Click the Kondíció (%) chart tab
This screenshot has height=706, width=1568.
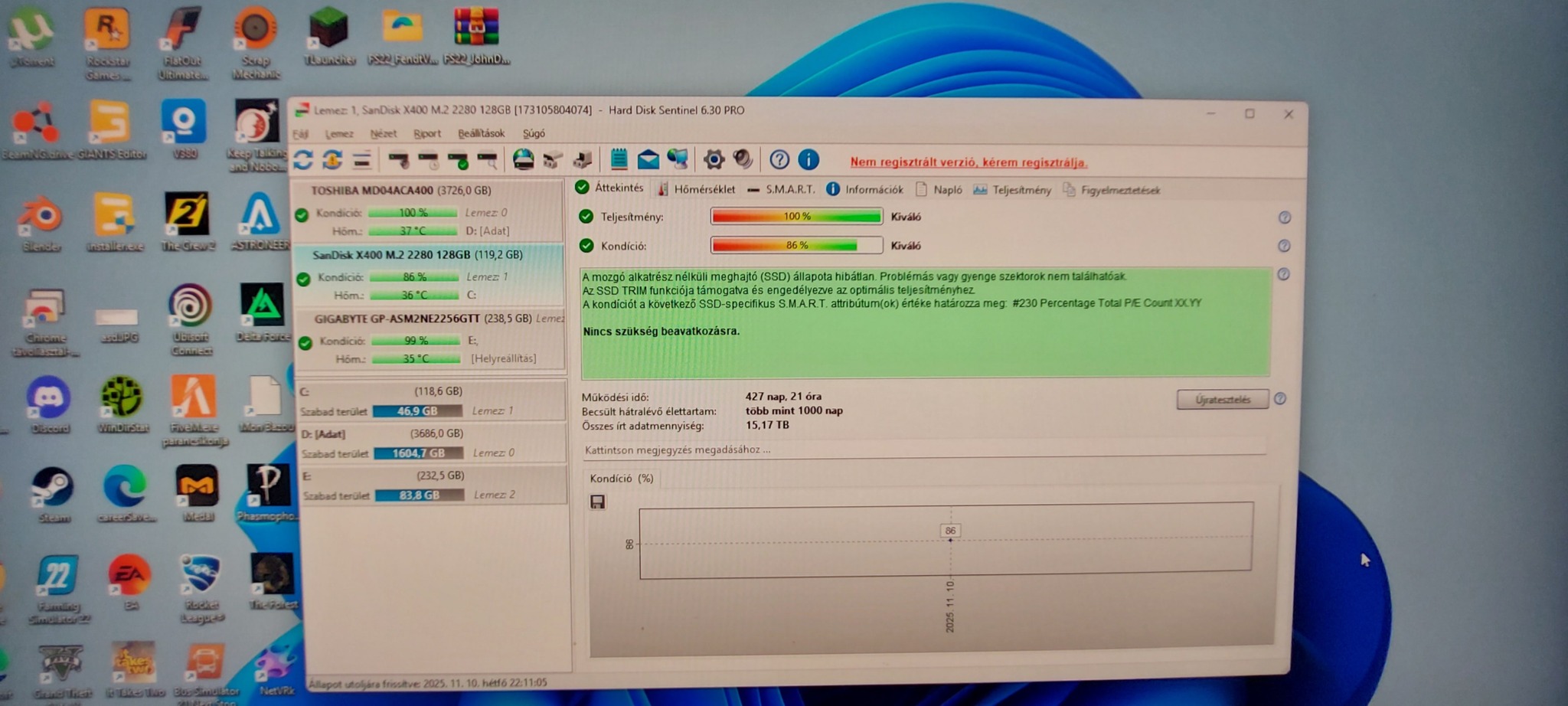(x=622, y=479)
